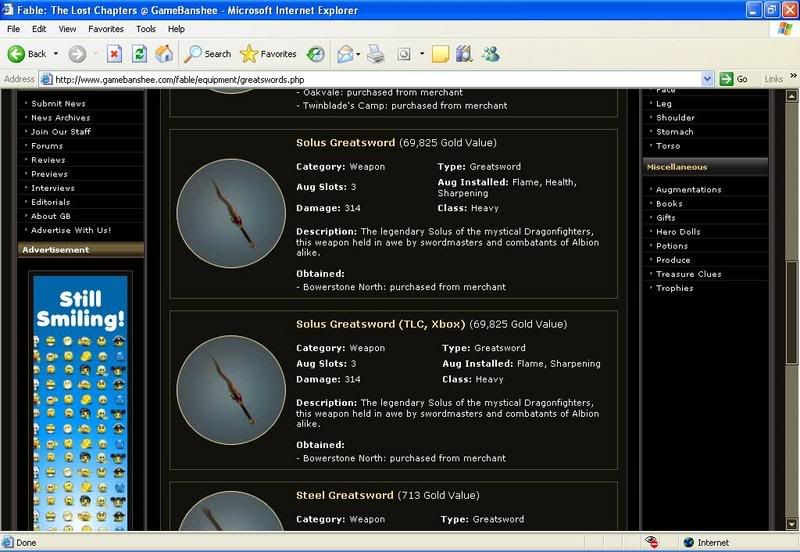This screenshot has width=800, height=552.
Task: Open the Previews link
Action: [x=49, y=174]
